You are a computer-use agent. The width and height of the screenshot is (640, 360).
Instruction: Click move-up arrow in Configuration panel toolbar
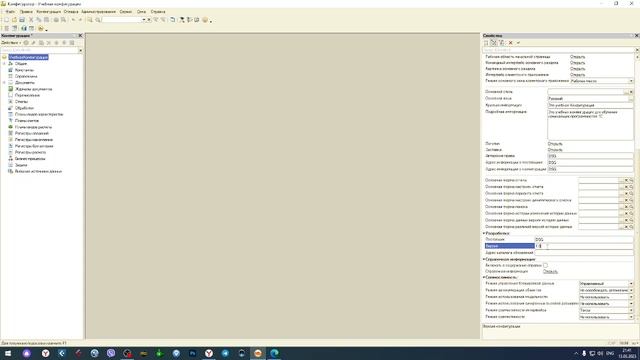click(x=57, y=42)
